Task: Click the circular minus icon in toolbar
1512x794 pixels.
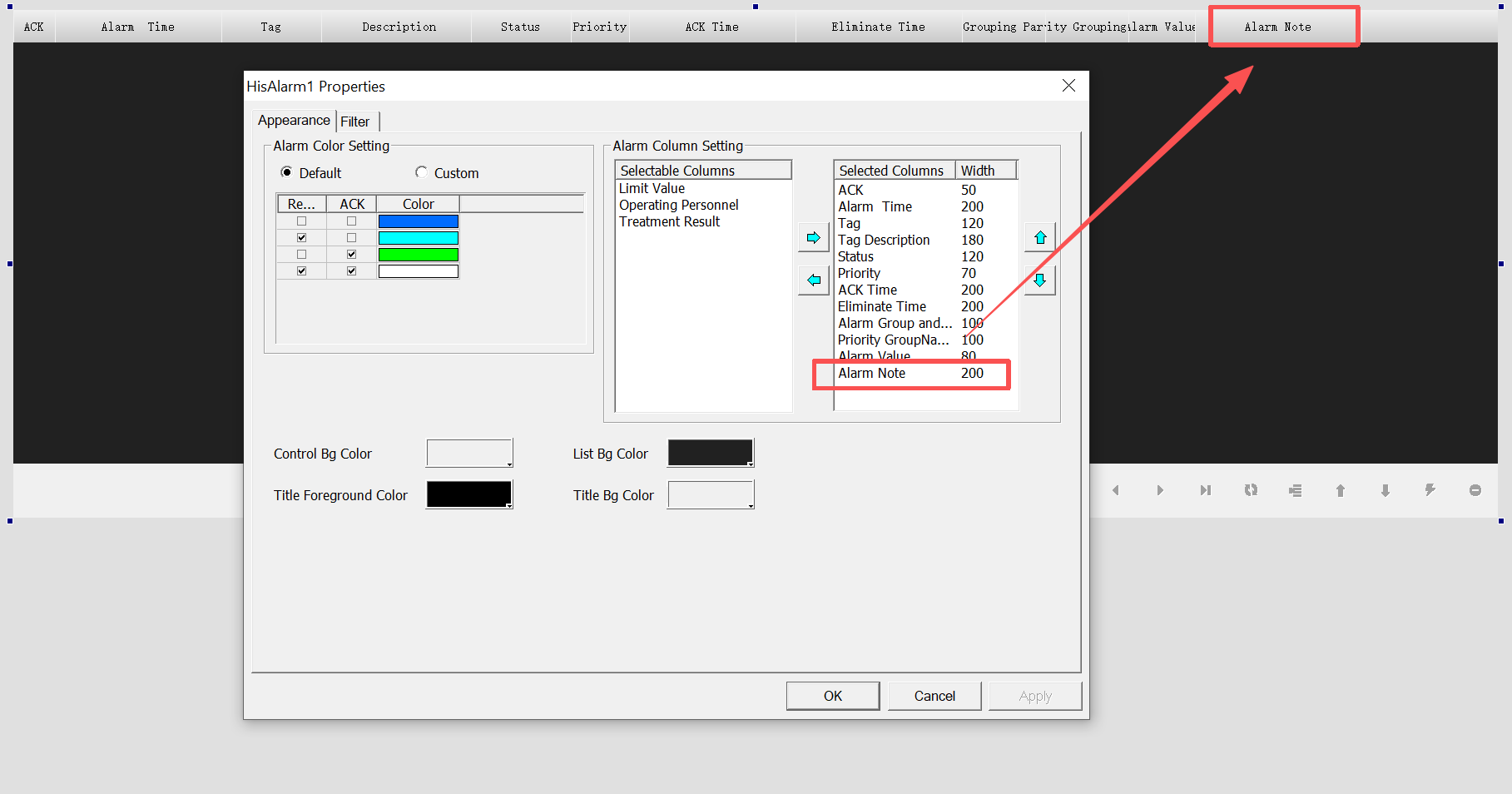Action: click(1475, 490)
